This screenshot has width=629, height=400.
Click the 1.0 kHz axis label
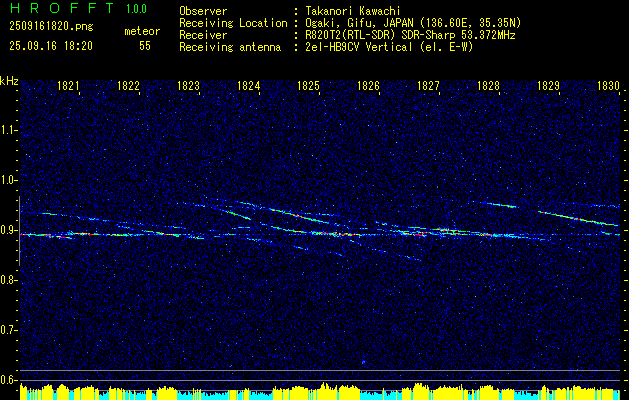click(x=8, y=180)
